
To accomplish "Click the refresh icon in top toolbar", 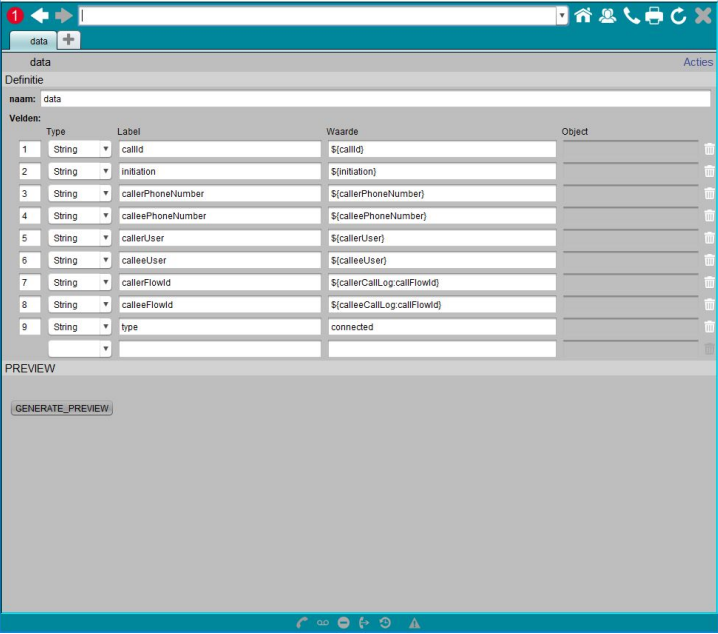I will (678, 15).
